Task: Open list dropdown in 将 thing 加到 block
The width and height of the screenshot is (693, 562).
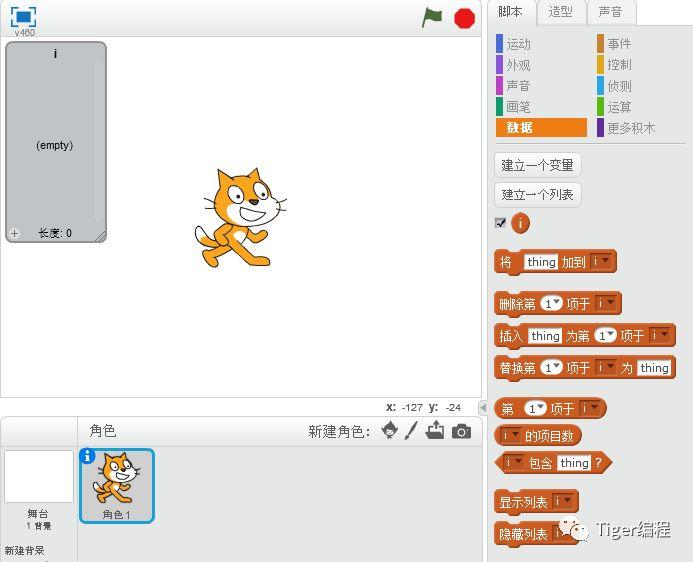Action: coord(601,262)
